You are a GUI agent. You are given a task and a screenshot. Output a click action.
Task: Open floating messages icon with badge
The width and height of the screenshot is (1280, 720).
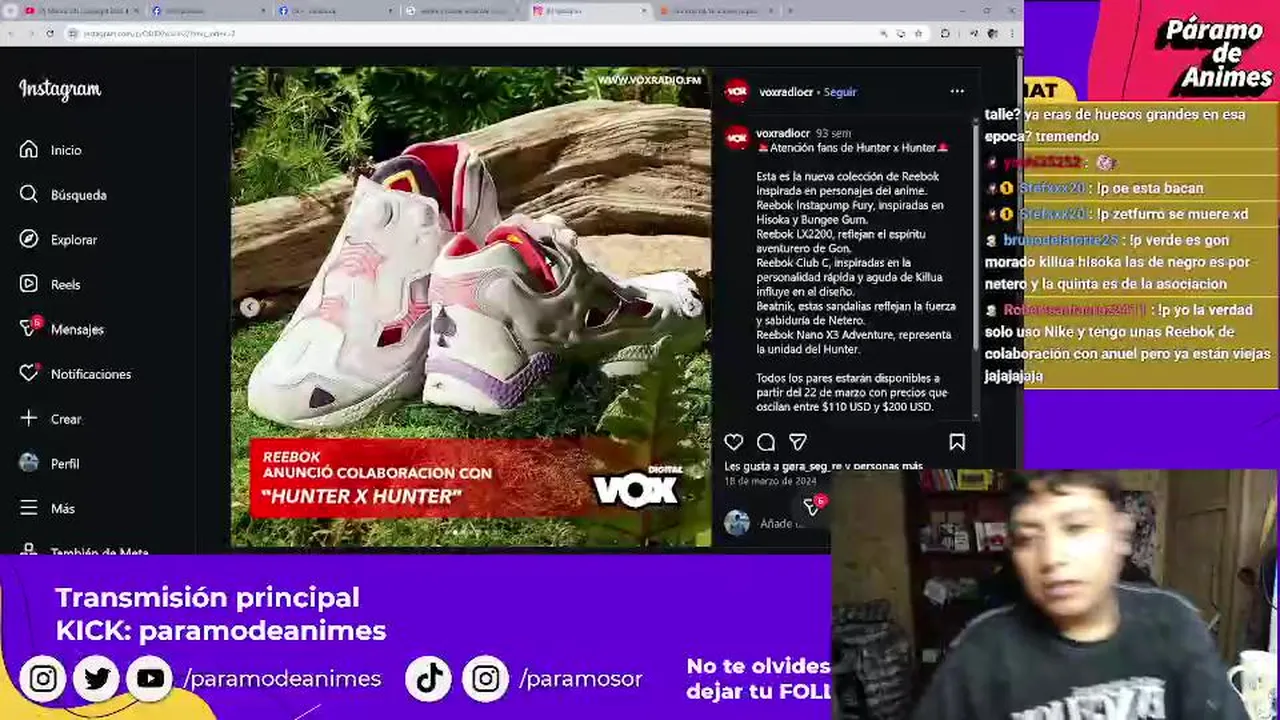point(813,507)
